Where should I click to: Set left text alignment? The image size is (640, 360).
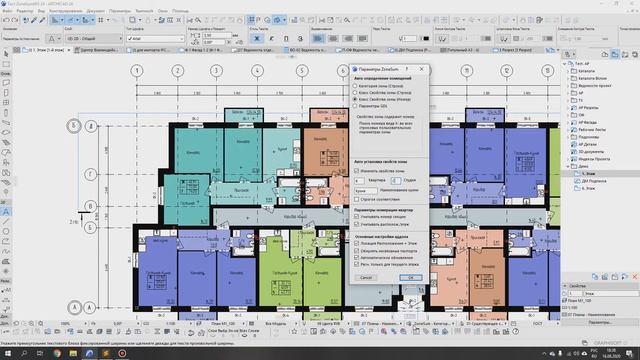click(318, 38)
